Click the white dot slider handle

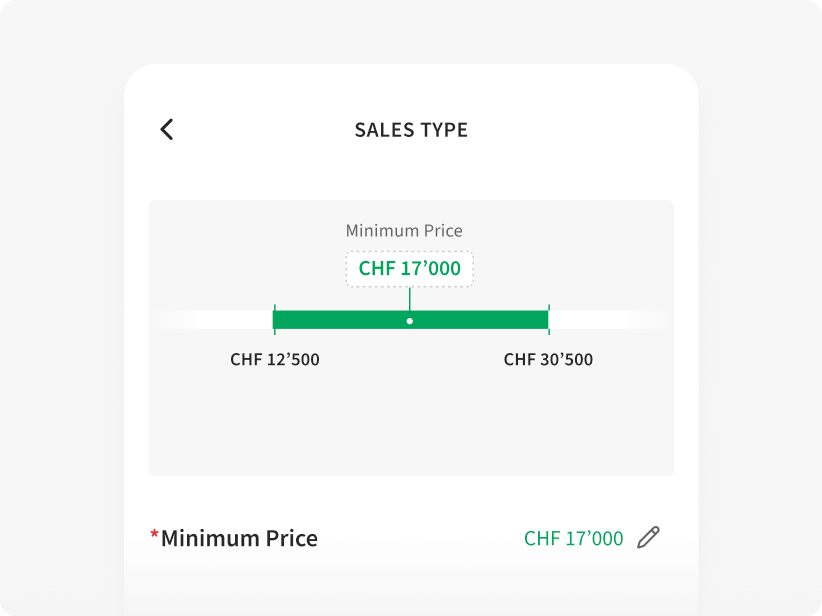[x=410, y=320]
